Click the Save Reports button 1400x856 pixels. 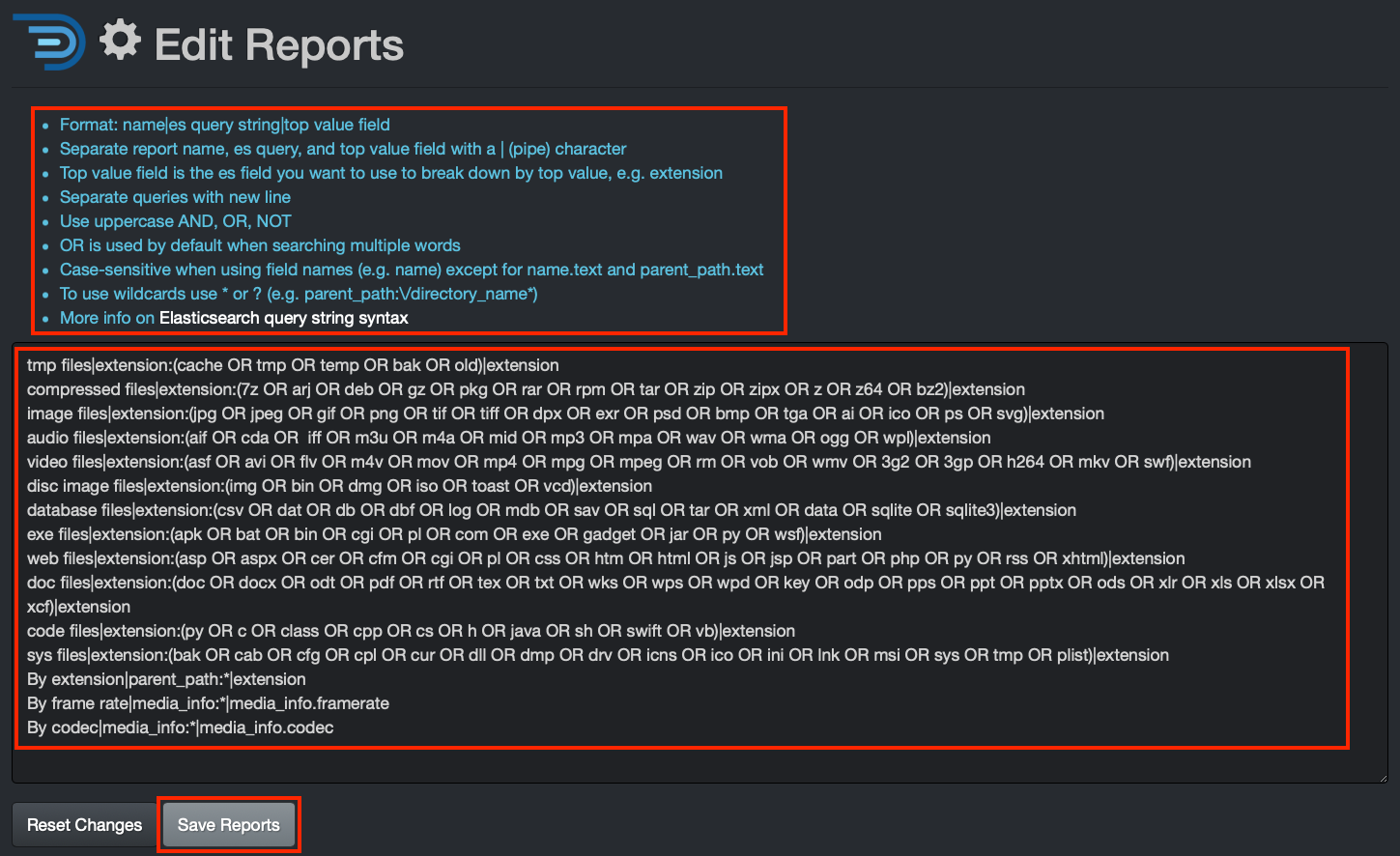coord(228,824)
